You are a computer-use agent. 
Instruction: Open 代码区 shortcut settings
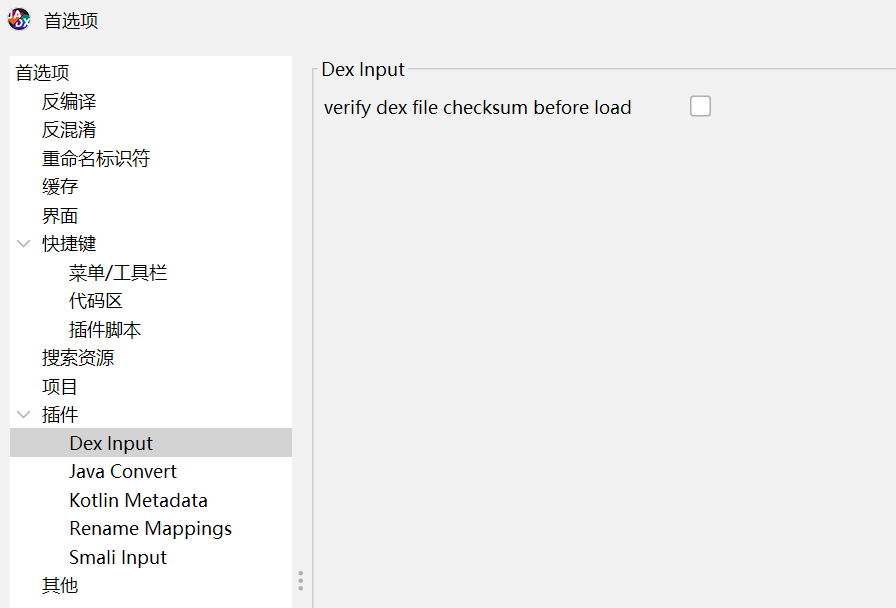pyautogui.click(x=96, y=301)
